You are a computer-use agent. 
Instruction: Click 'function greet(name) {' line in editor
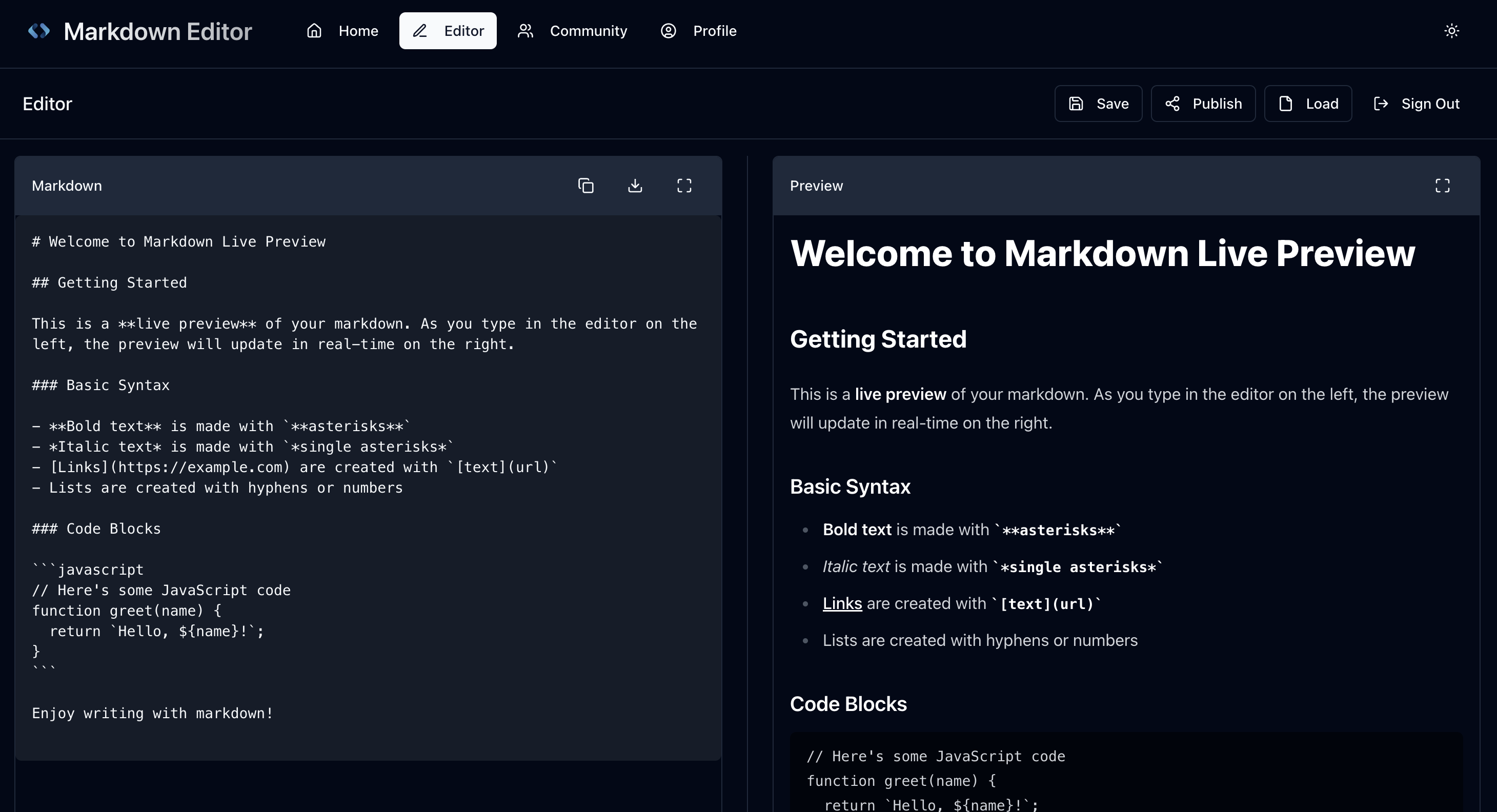127,611
